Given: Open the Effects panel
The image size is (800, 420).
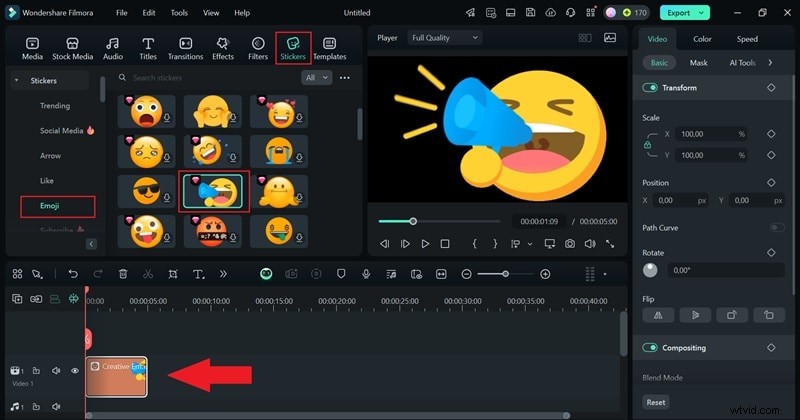Looking at the screenshot, I should (x=223, y=49).
